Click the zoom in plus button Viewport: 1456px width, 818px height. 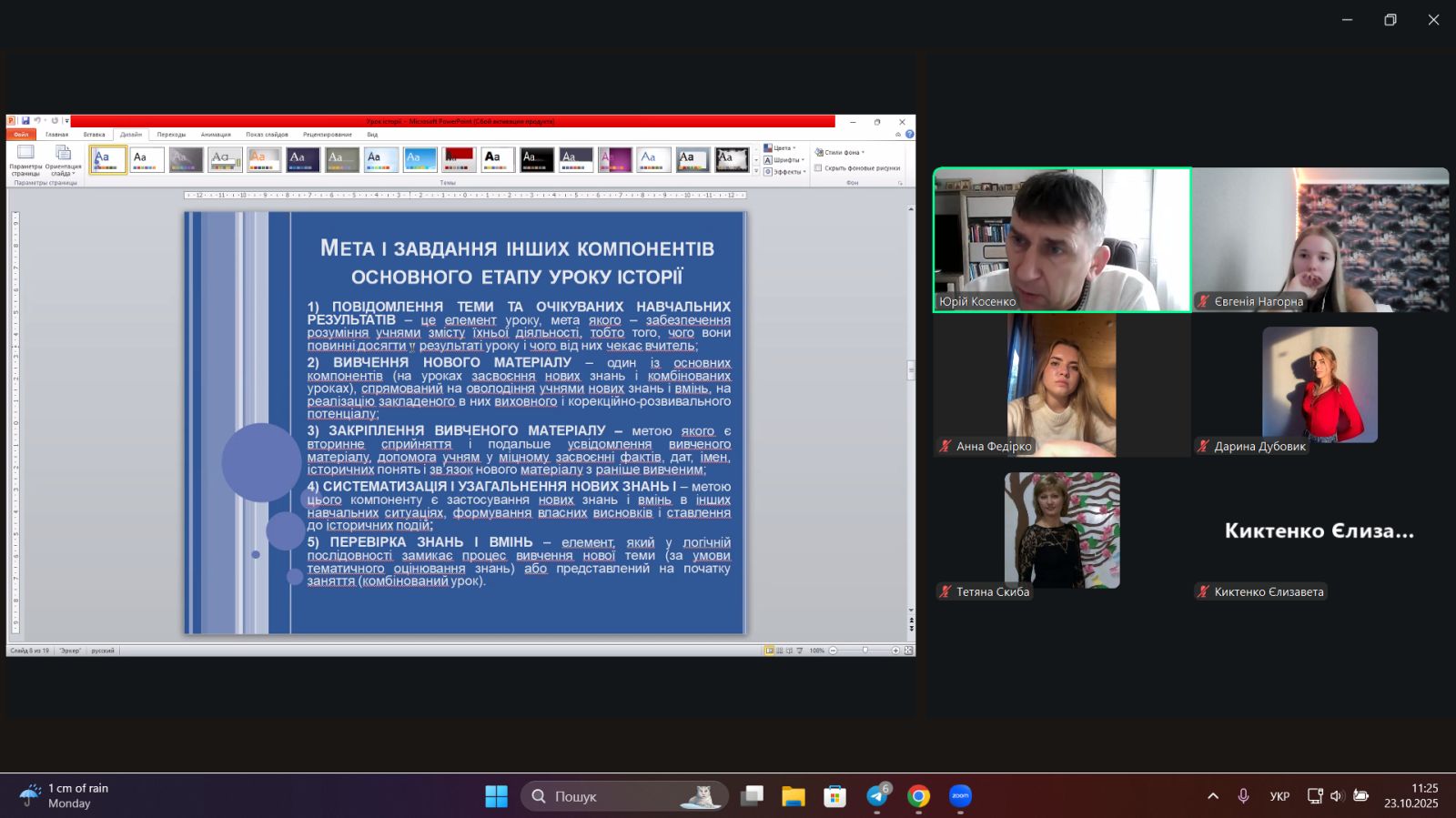895,651
